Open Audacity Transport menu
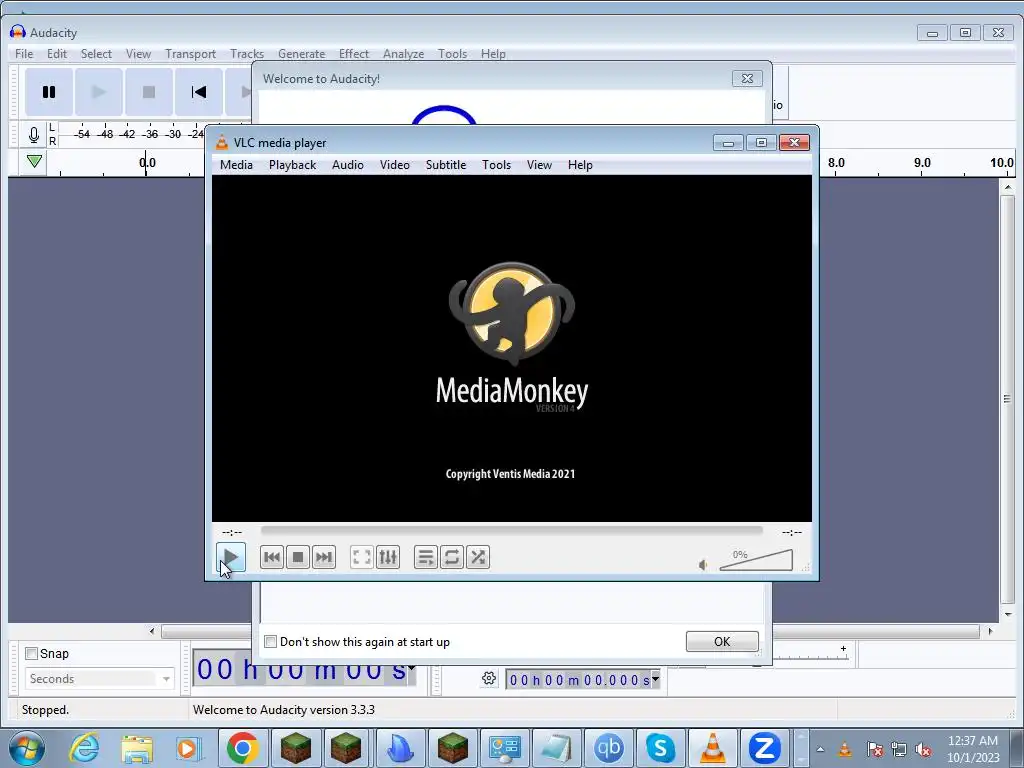 click(190, 54)
